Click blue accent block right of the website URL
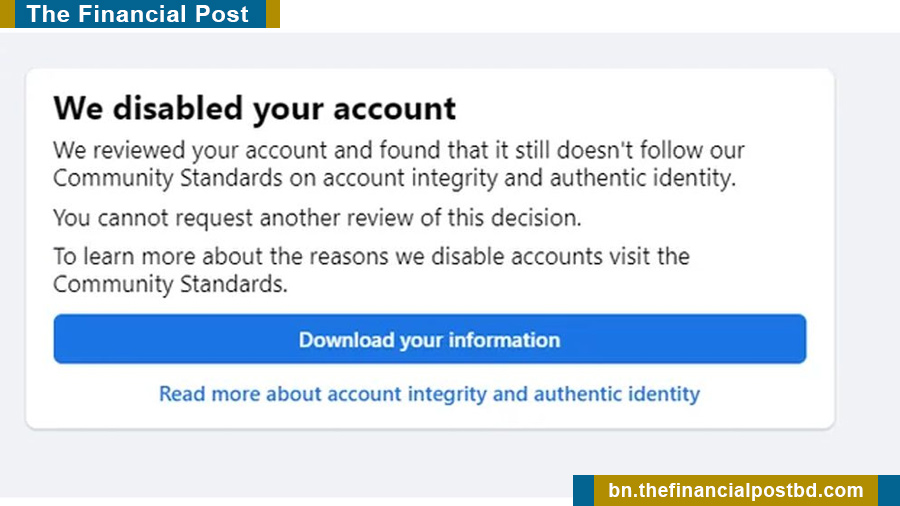Image resolution: width=900 pixels, height=506 pixels. 888,490
